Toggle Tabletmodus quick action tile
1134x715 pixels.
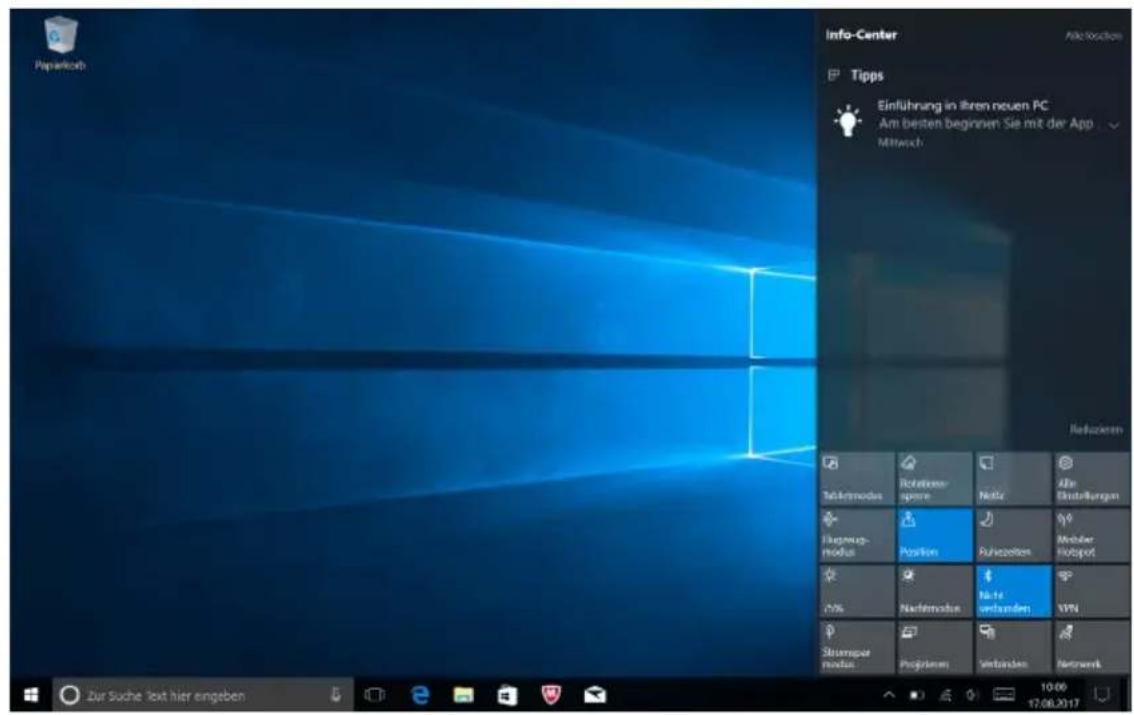click(x=857, y=479)
